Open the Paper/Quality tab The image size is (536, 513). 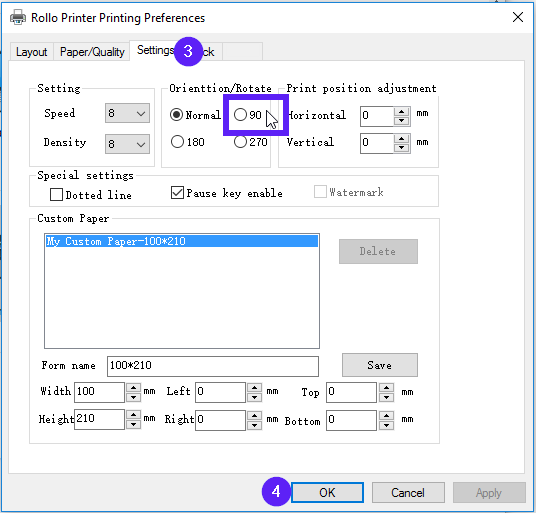[92, 52]
